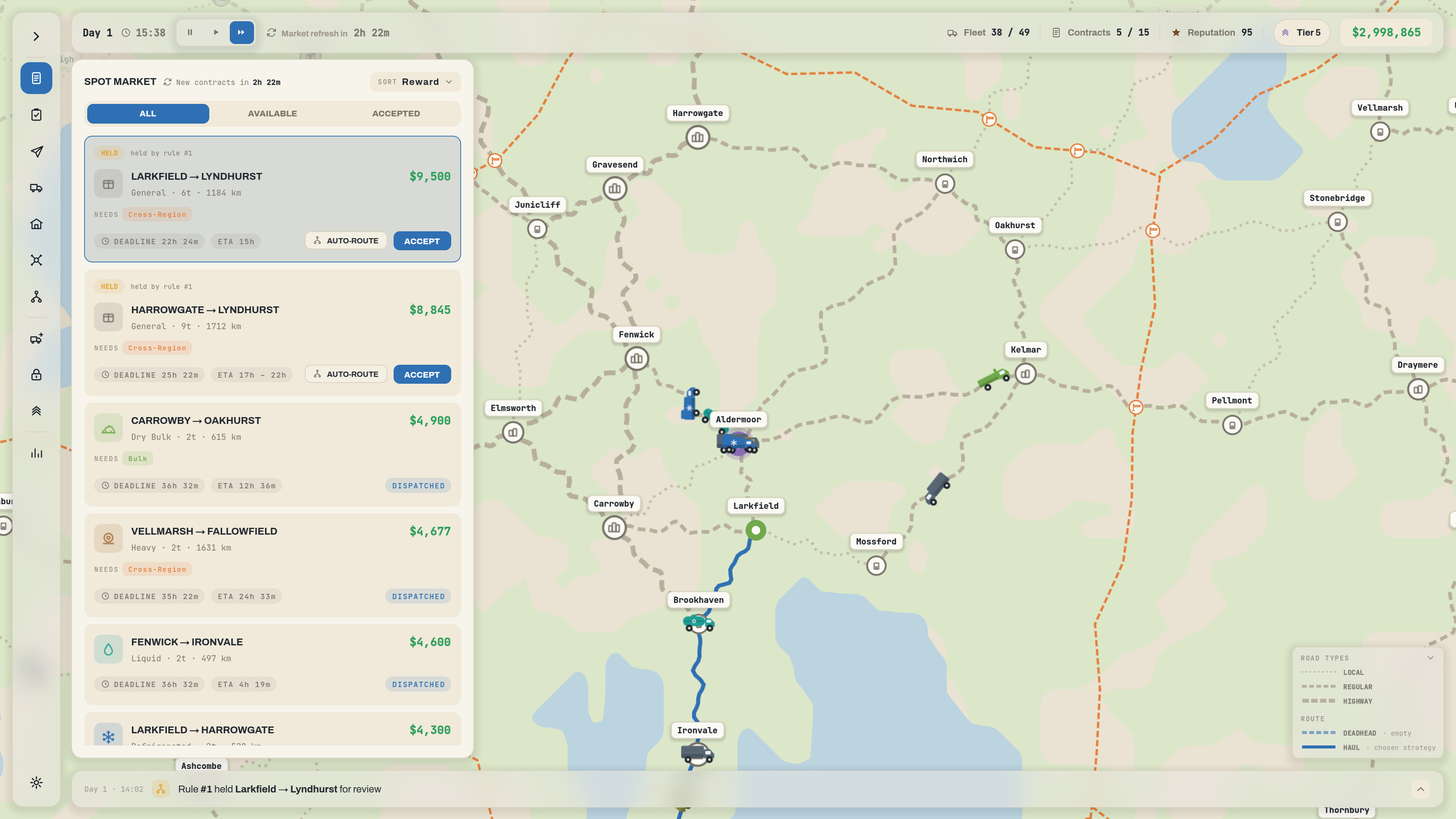Screen dimensions: 1456x819
Task: Switch to the ACCEPTED tab
Action: click(396, 114)
